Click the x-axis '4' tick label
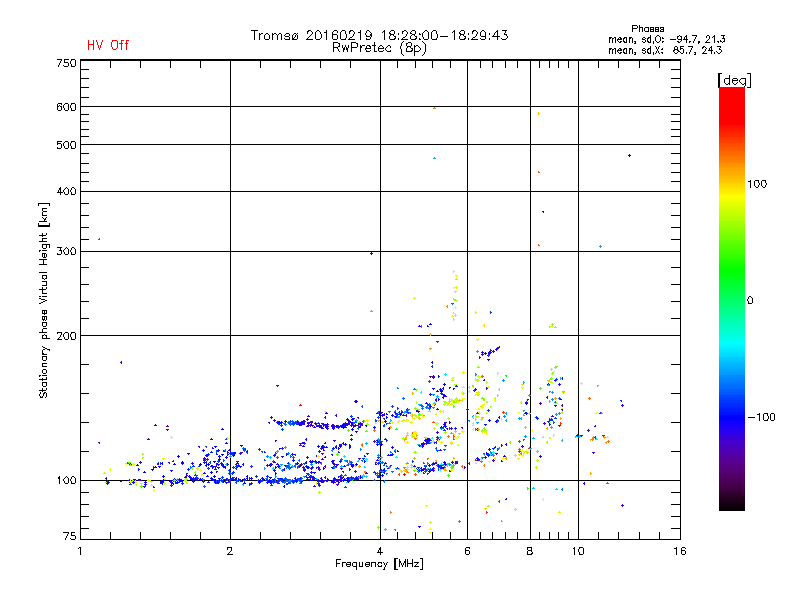Viewport: 800px width, 600px height. pos(380,551)
